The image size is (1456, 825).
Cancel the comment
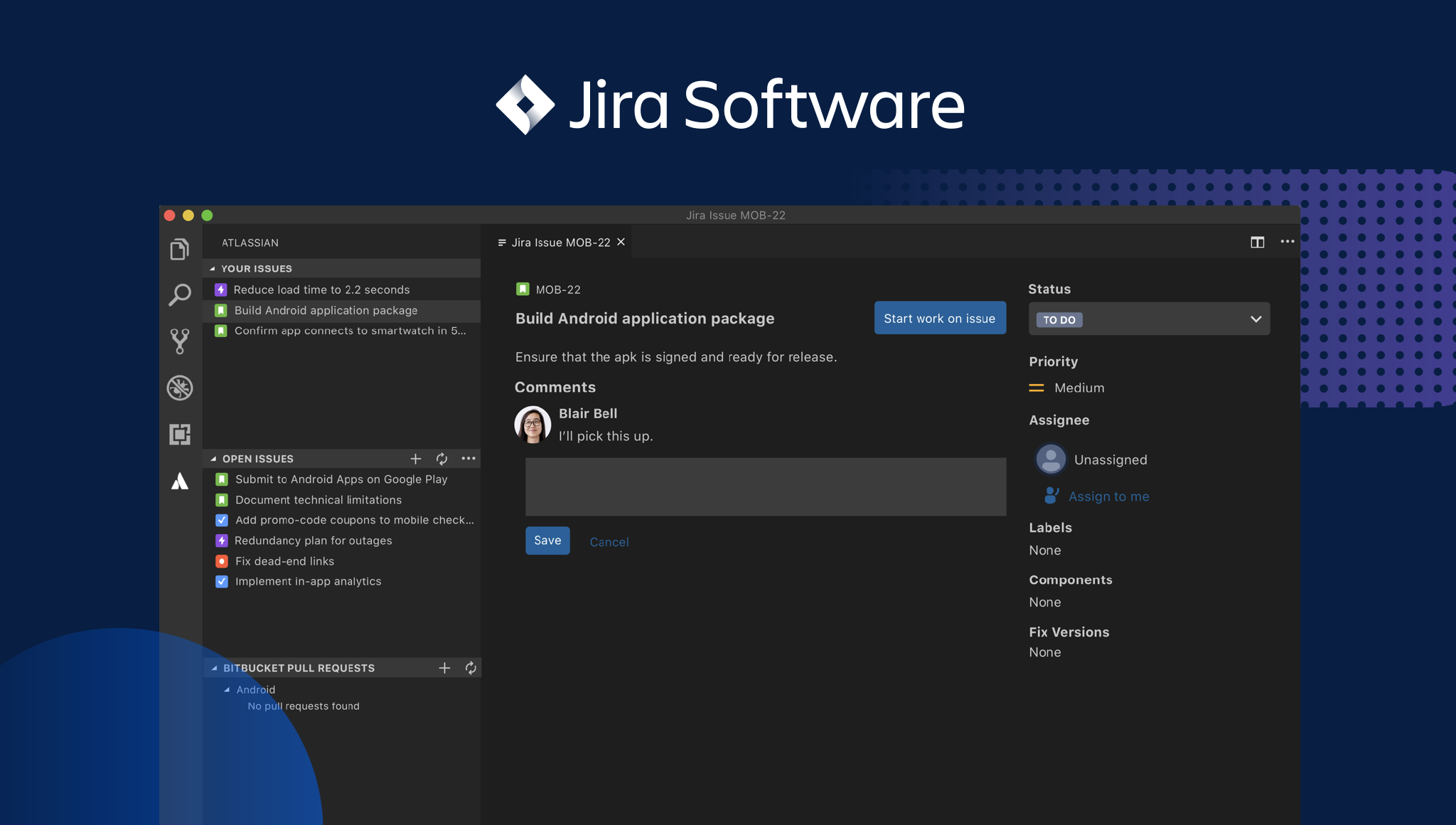pyautogui.click(x=609, y=542)
